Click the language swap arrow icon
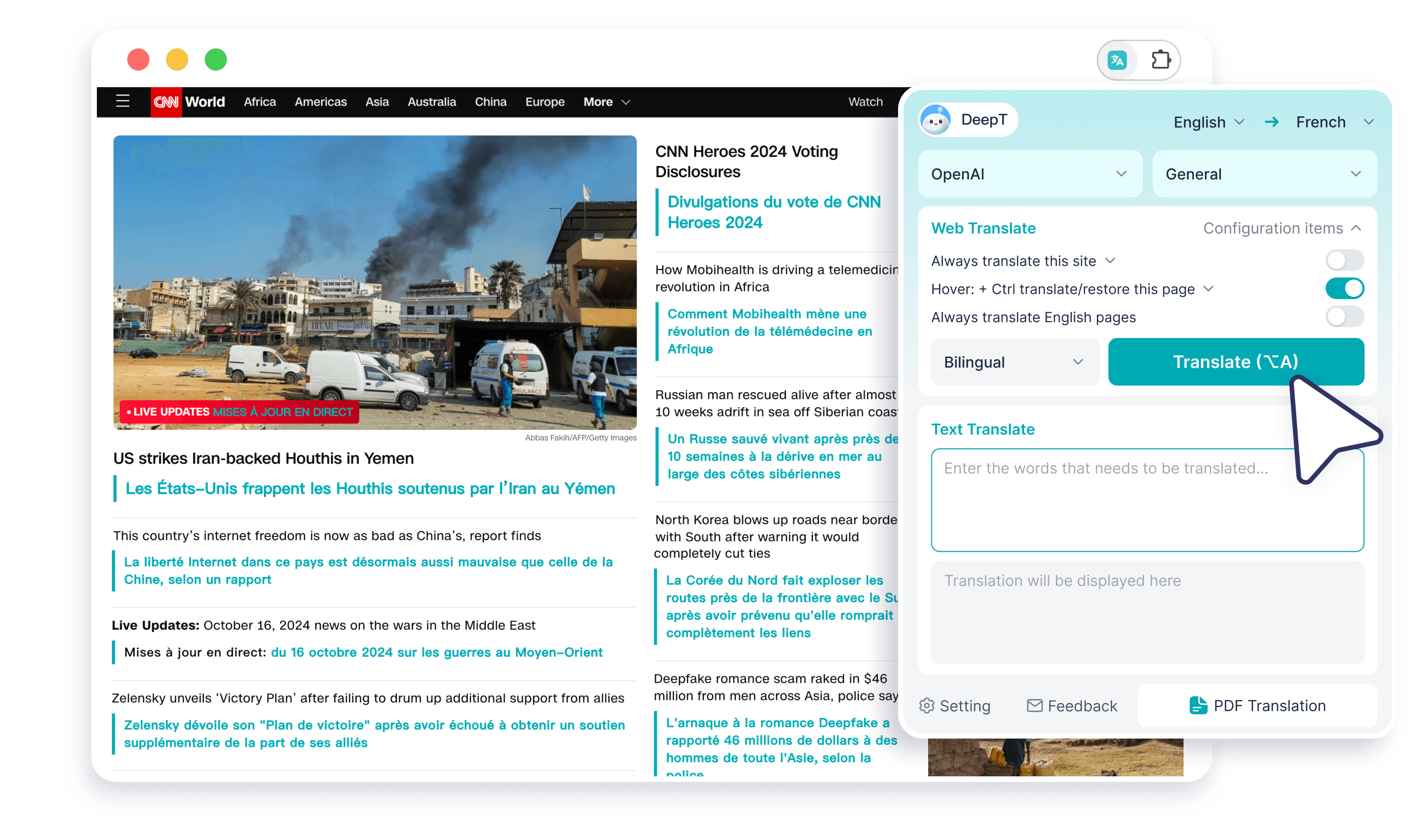The image size is (1417, 840). pos(1272,122)
